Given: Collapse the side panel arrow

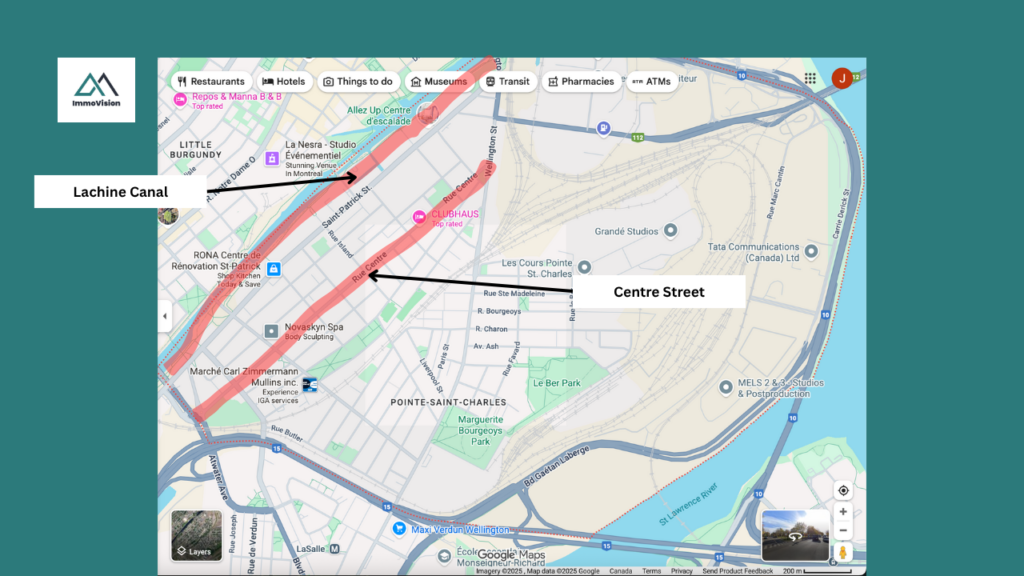Looking at the screenshot, I should click(165, 316).
